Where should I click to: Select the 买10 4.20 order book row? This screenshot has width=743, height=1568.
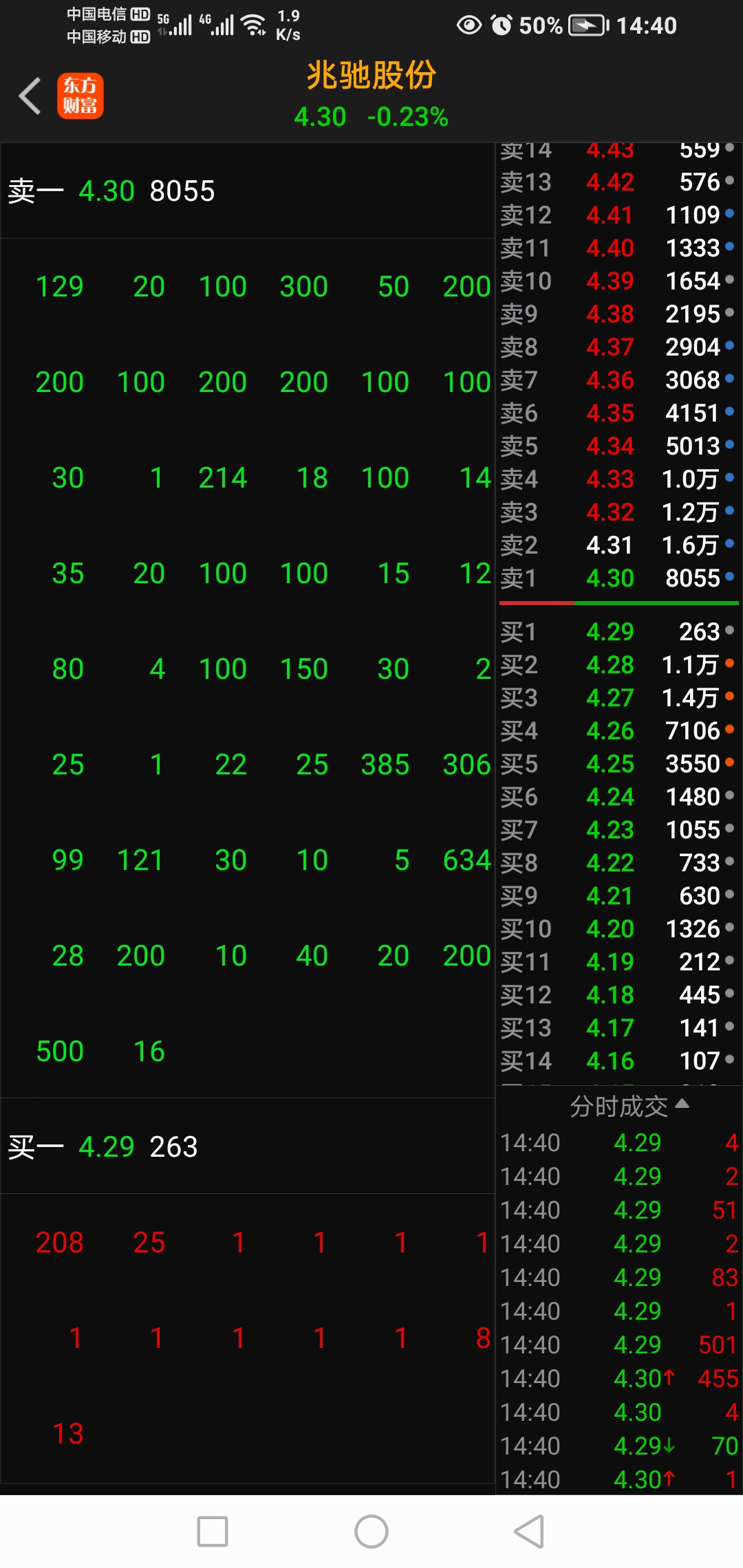pos(618,928)
